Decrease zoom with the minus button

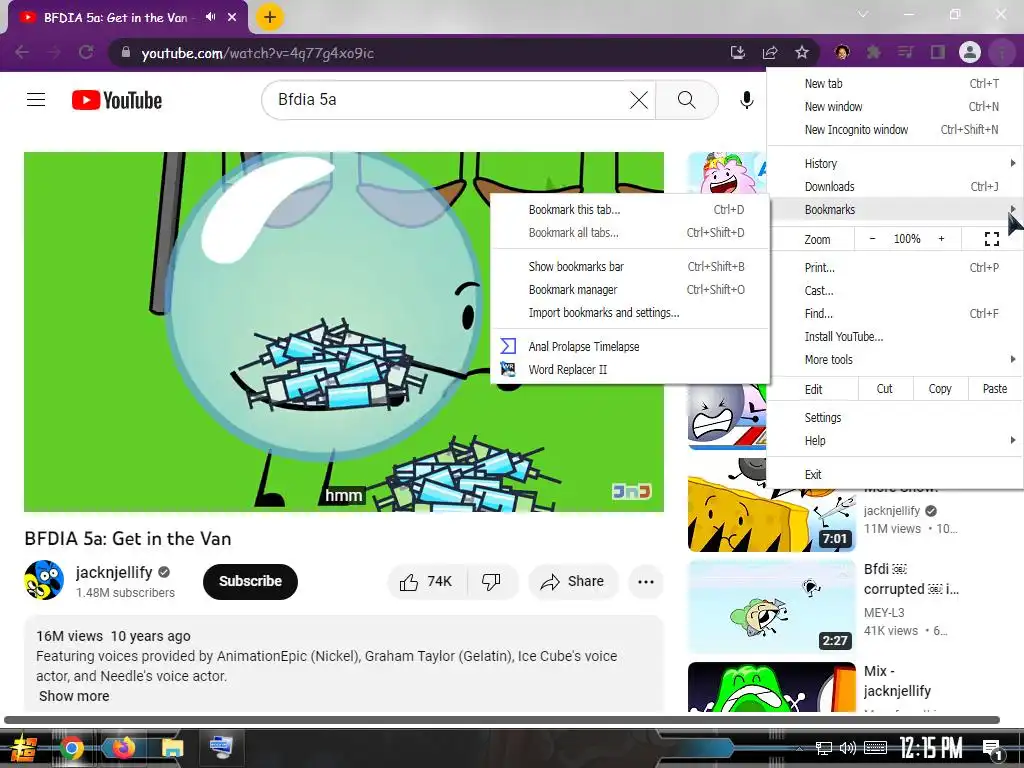point(872,239)
